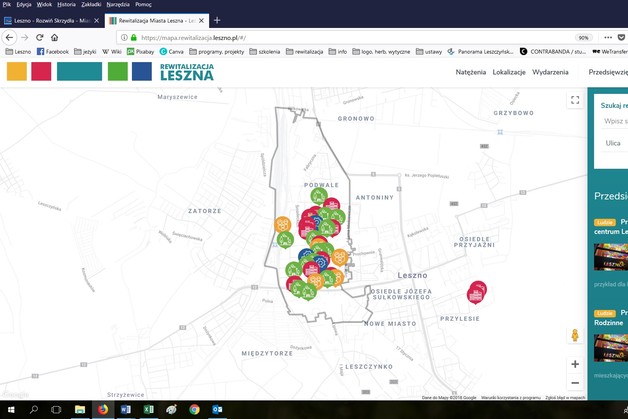Open Chrome from the taskbar
The height and width of the screenshot is (419, 628).
195,409
